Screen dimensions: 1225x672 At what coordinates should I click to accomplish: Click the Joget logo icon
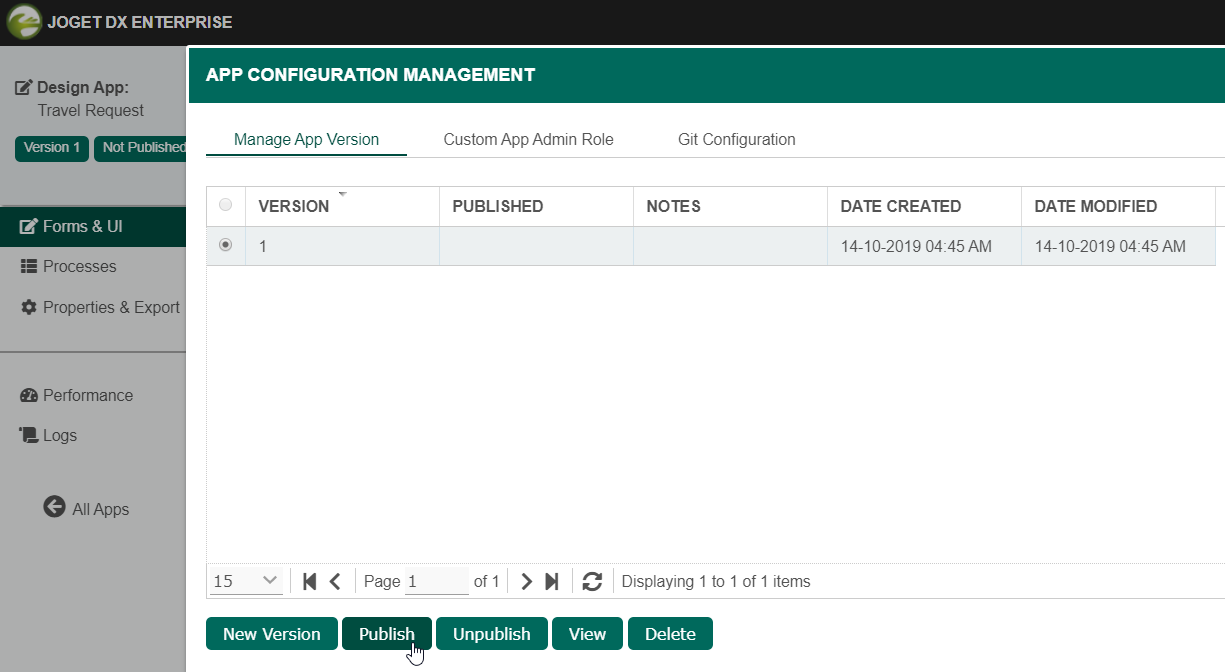(24, 22)
